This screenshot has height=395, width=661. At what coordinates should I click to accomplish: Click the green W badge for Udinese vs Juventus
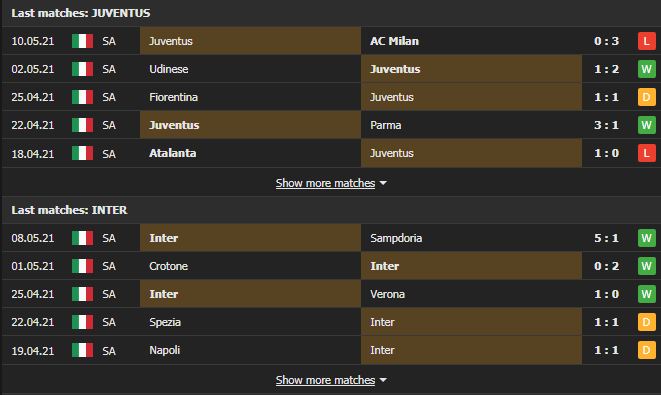(646, 69)
